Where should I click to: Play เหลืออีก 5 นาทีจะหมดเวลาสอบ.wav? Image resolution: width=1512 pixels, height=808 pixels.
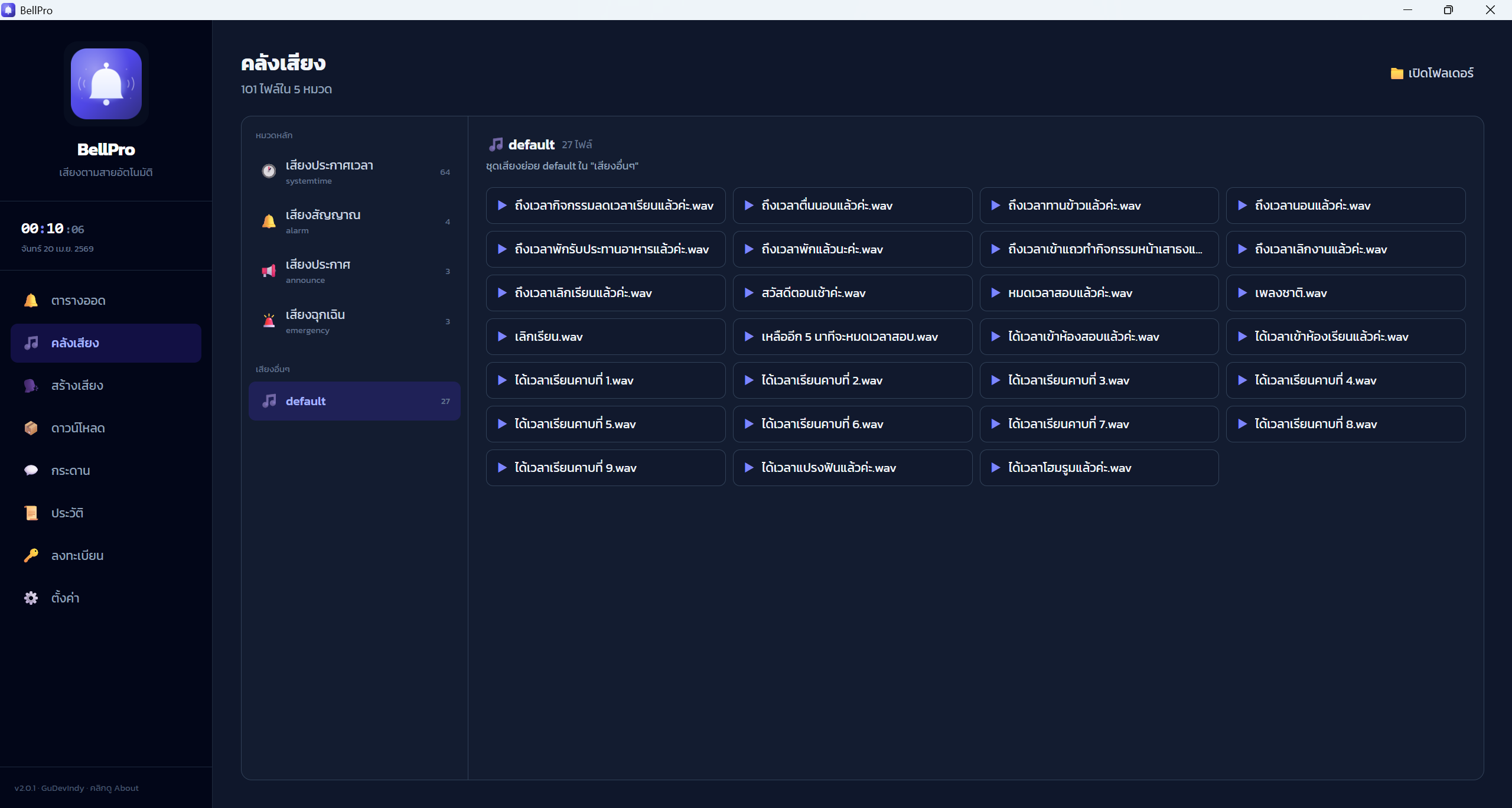pyautogui.click(x=852, y=337)
